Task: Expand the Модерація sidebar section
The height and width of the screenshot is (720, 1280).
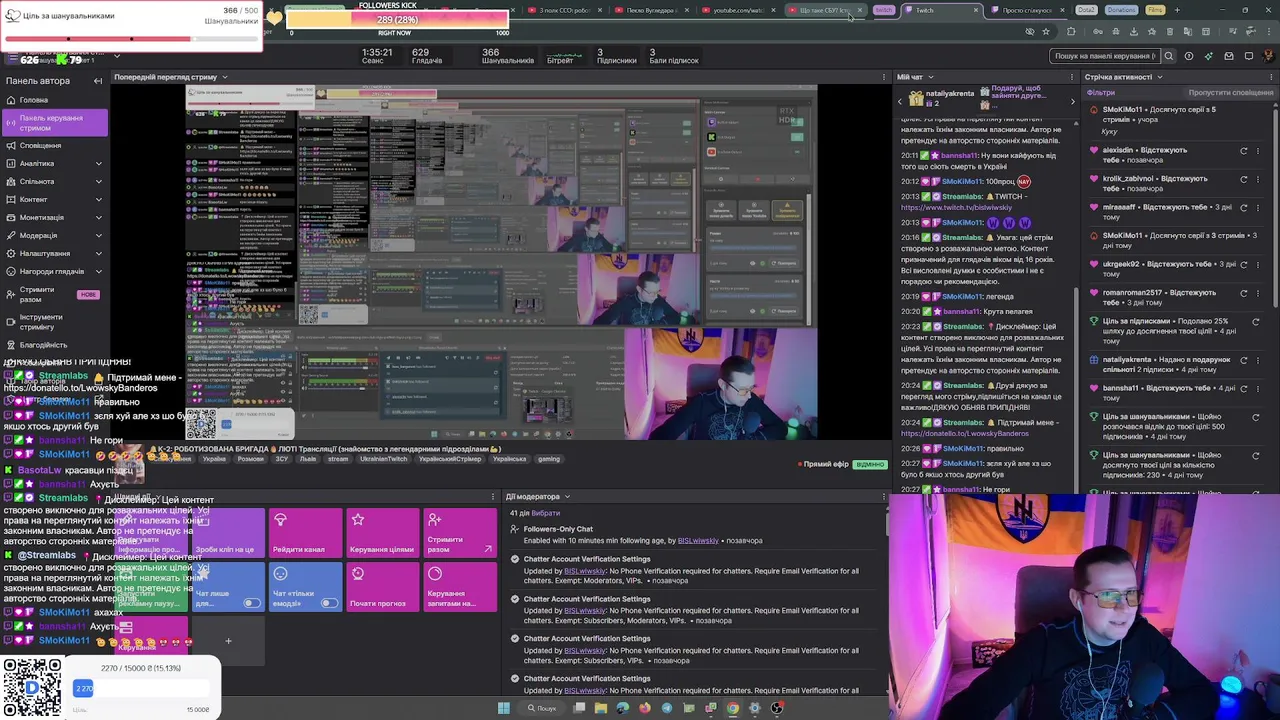Action: pyautogui.click(x=98, y=235)
